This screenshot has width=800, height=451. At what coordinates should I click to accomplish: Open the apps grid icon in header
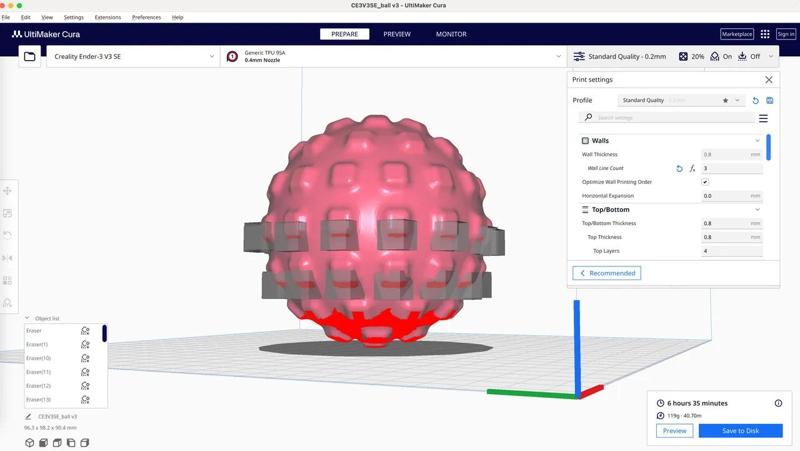pos(765,34)
